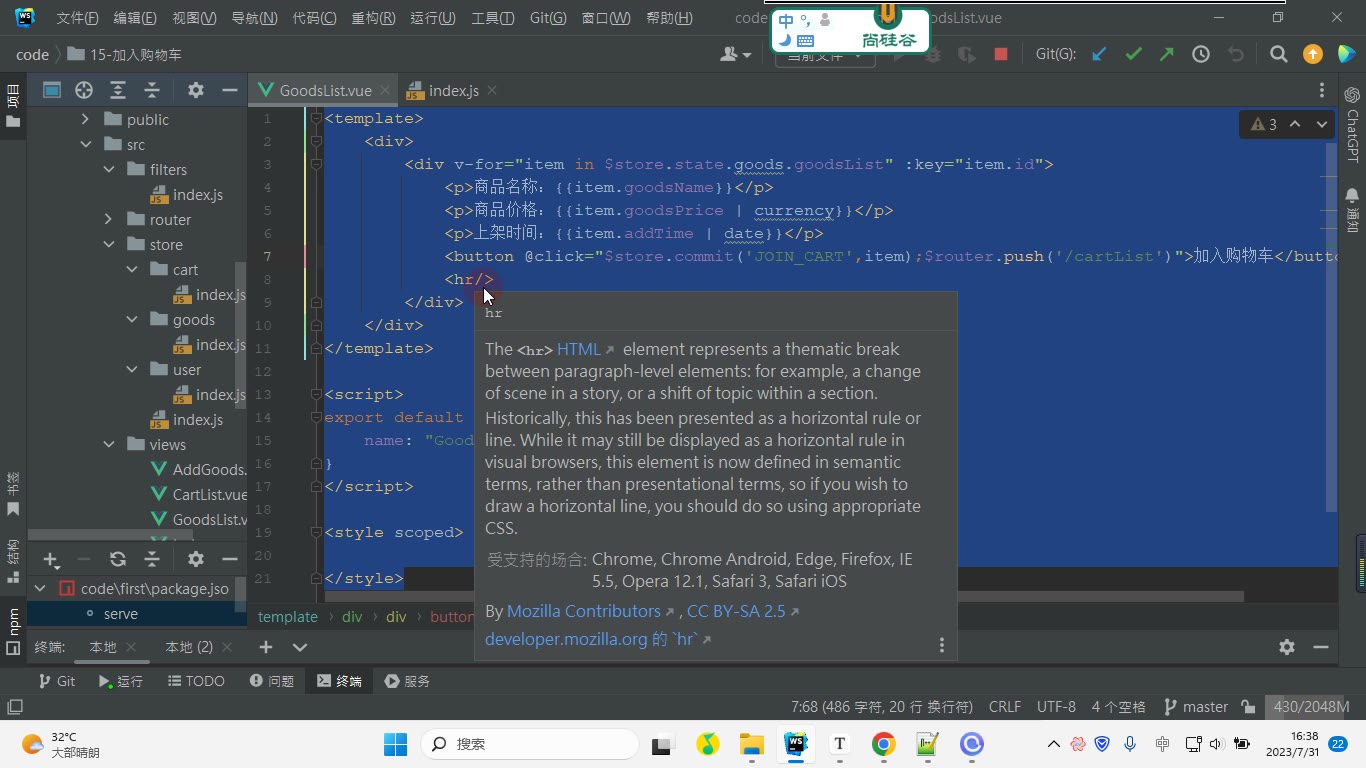
Task: Select CartList.vue in project tree
Action: pos(197,494)
